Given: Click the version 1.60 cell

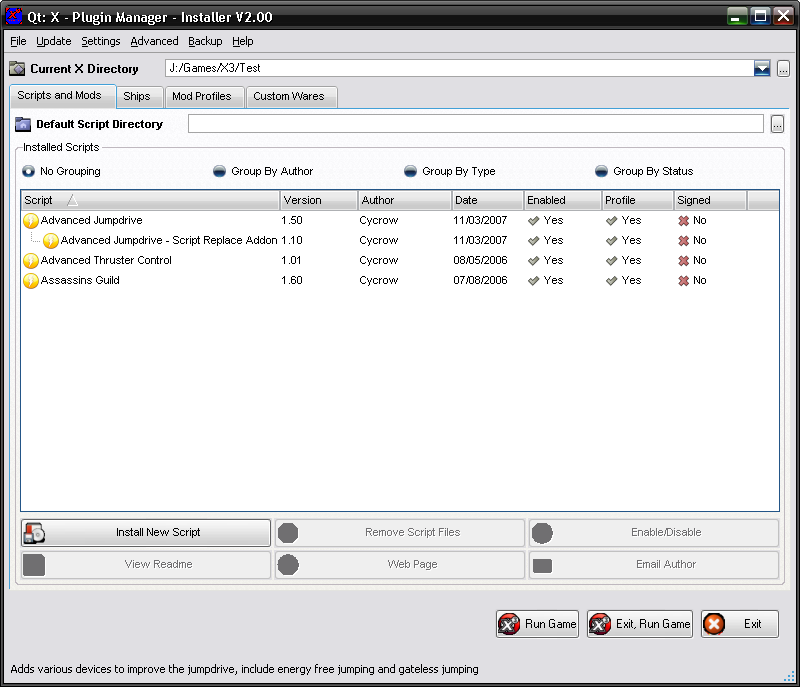Looking at the screenshot, I should [292, 281].
